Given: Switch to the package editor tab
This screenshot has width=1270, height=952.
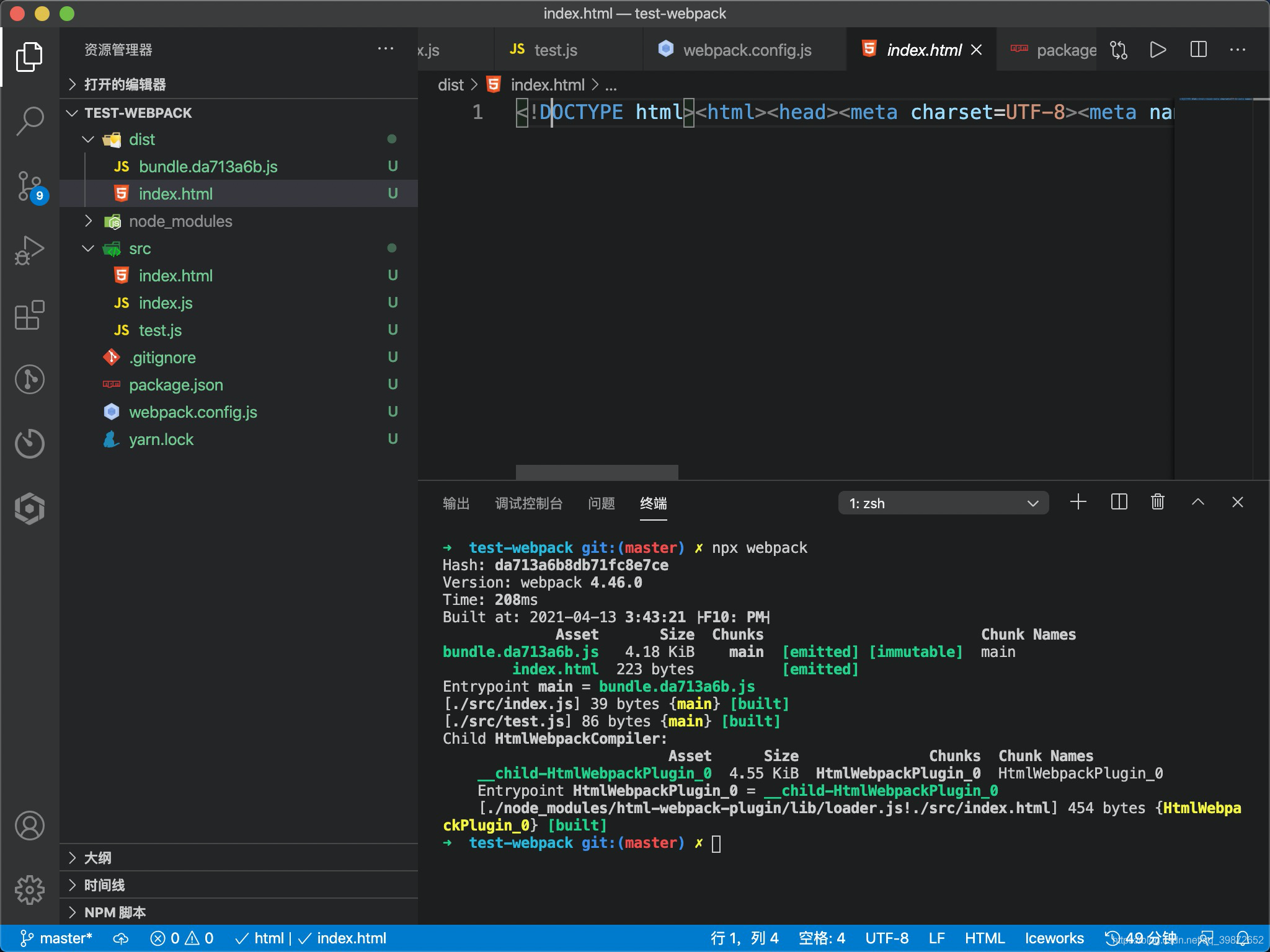Looking at the screenshot, I should point(1047,50).
